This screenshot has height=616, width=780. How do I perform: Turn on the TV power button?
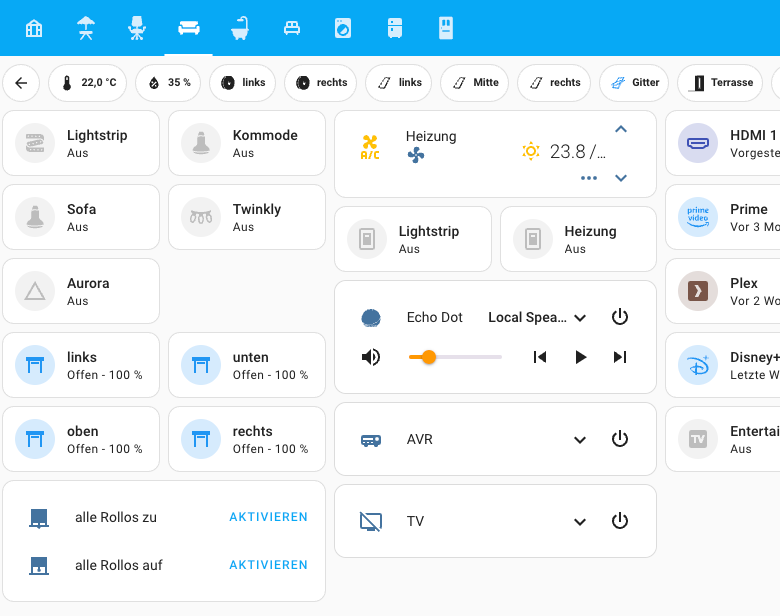(619, 521)
